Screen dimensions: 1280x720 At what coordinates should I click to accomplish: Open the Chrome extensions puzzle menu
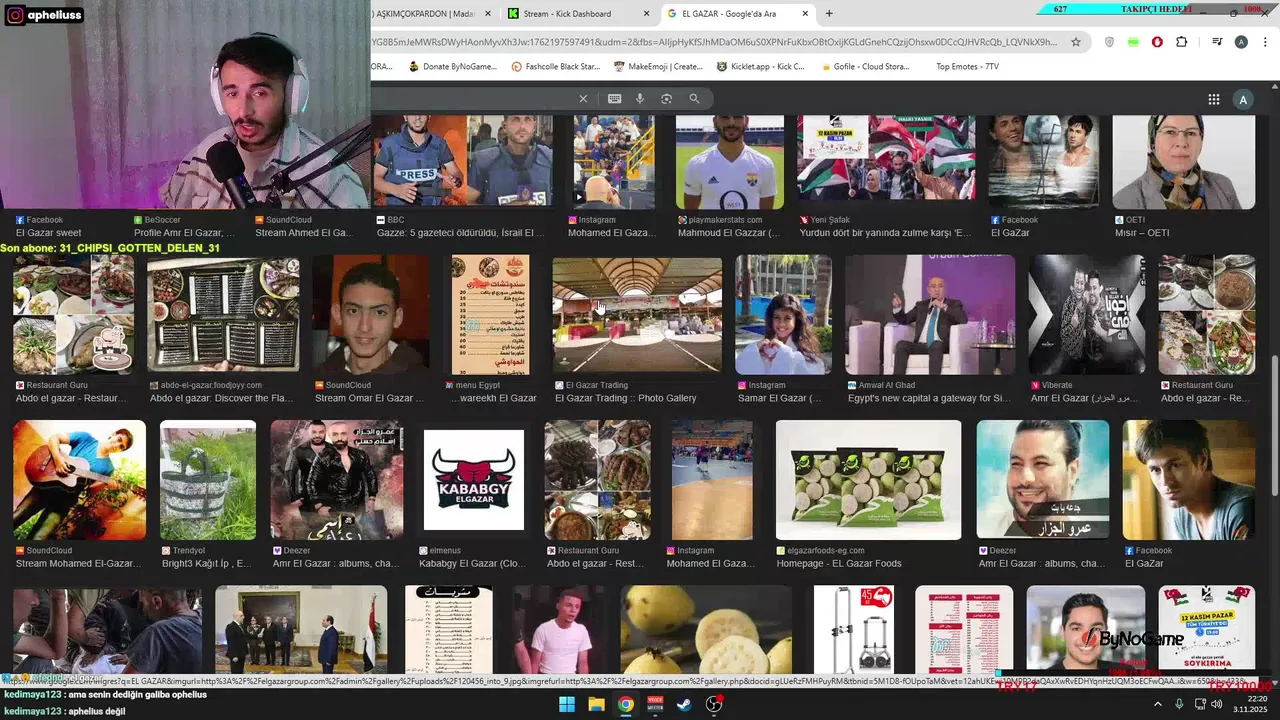1182,42
